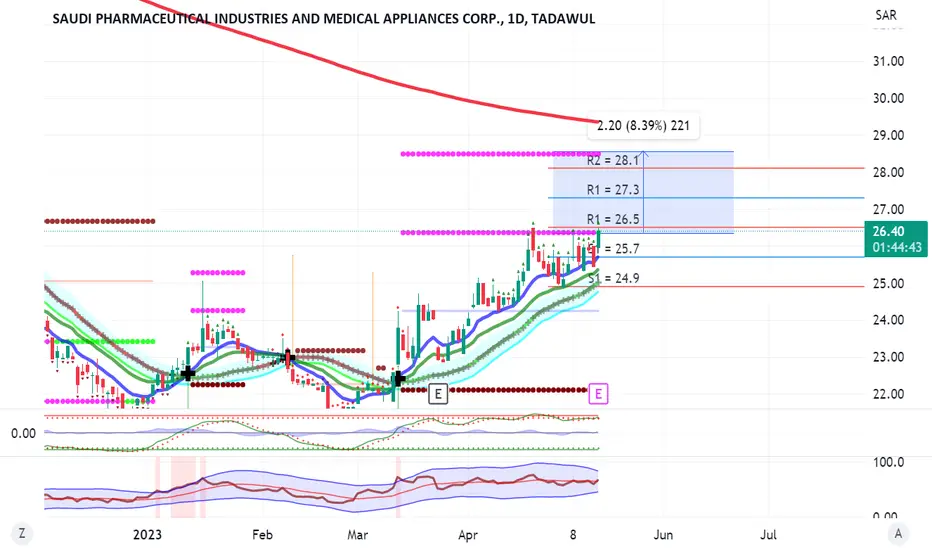Click the measurement tooltip 2.20 (8.39%) 221
The image size is (932, 550).
(x=643, y=125)
